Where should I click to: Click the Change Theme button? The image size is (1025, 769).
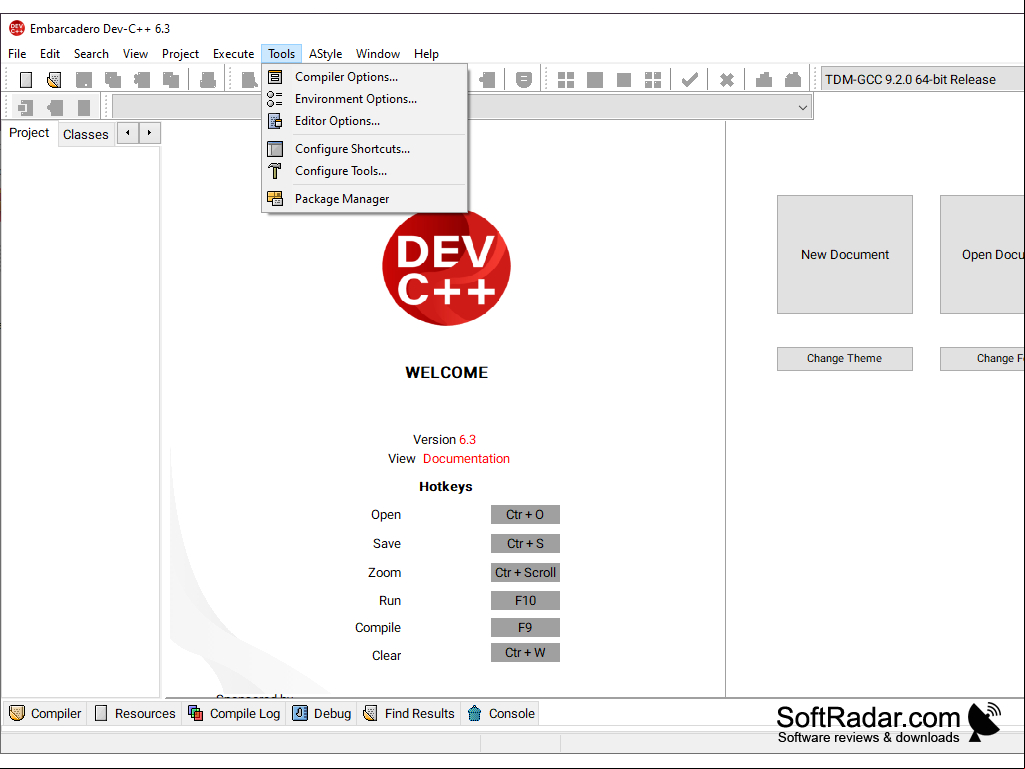click(845, 358)
